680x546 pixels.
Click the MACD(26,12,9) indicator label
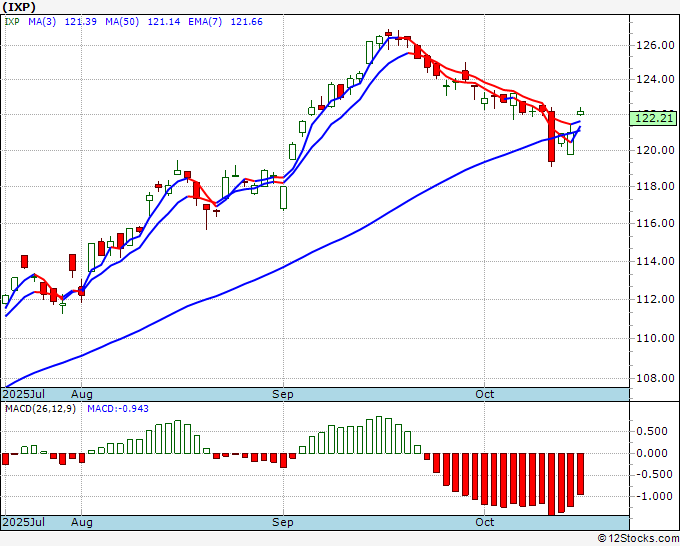point(40,409)
